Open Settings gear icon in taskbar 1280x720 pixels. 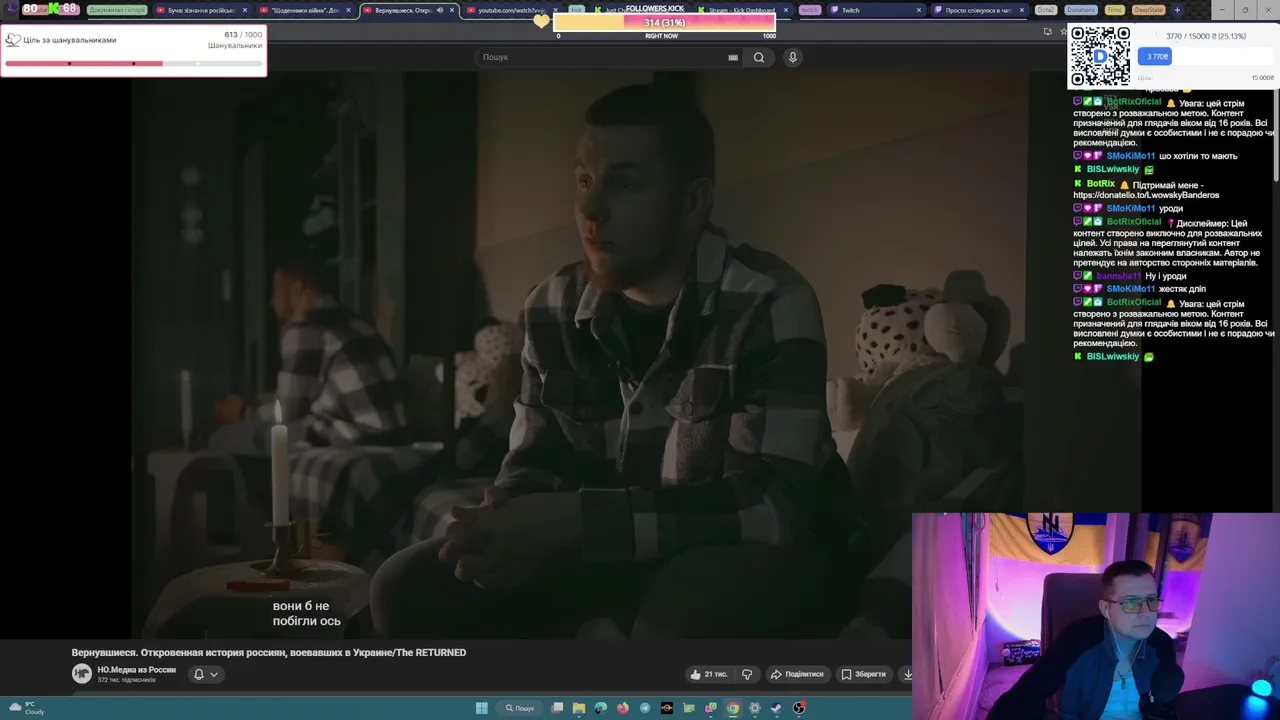pyautogui.click(x=755, y=708)
